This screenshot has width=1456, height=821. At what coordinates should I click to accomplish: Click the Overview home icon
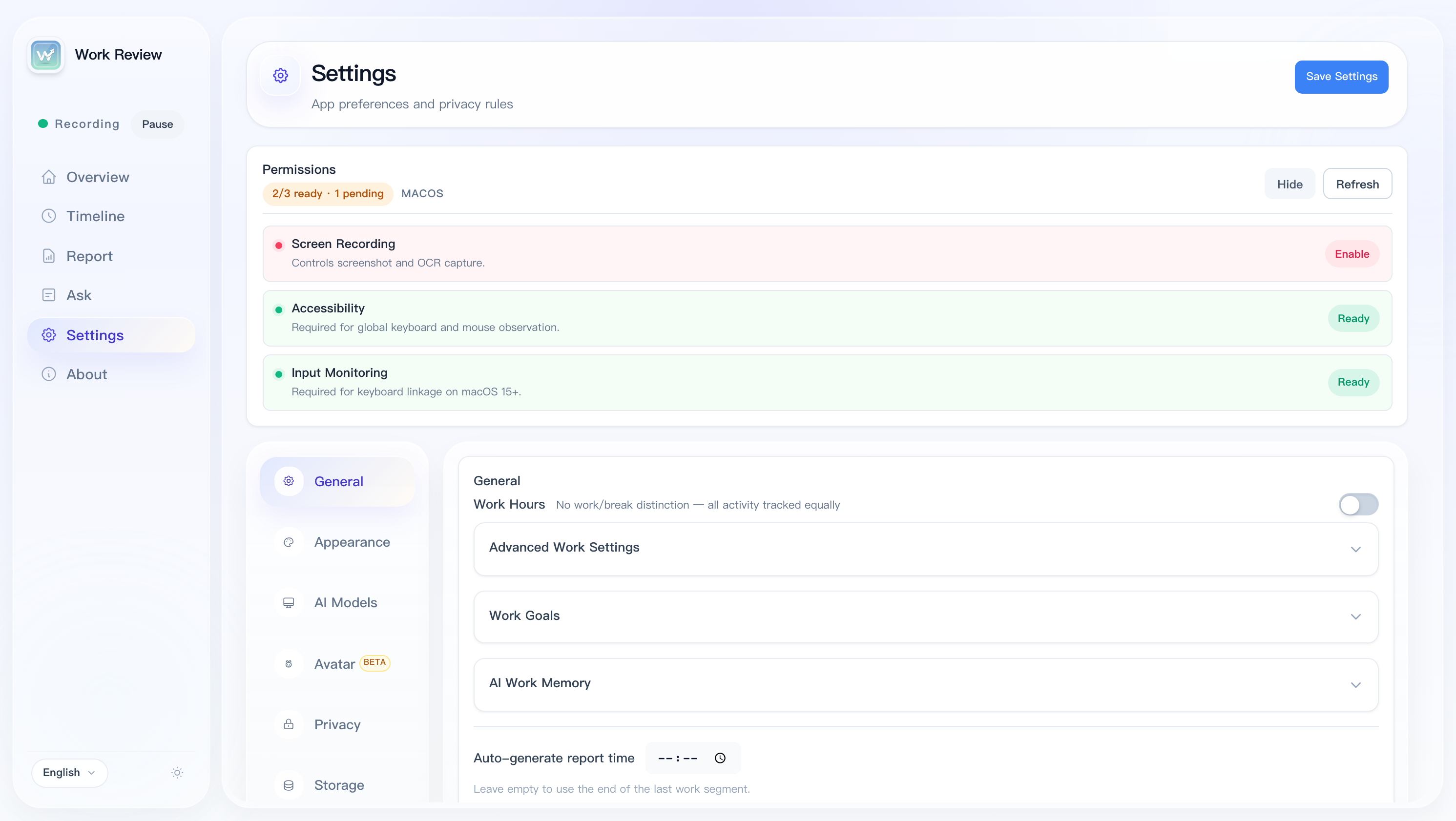[x=49, y=177]
